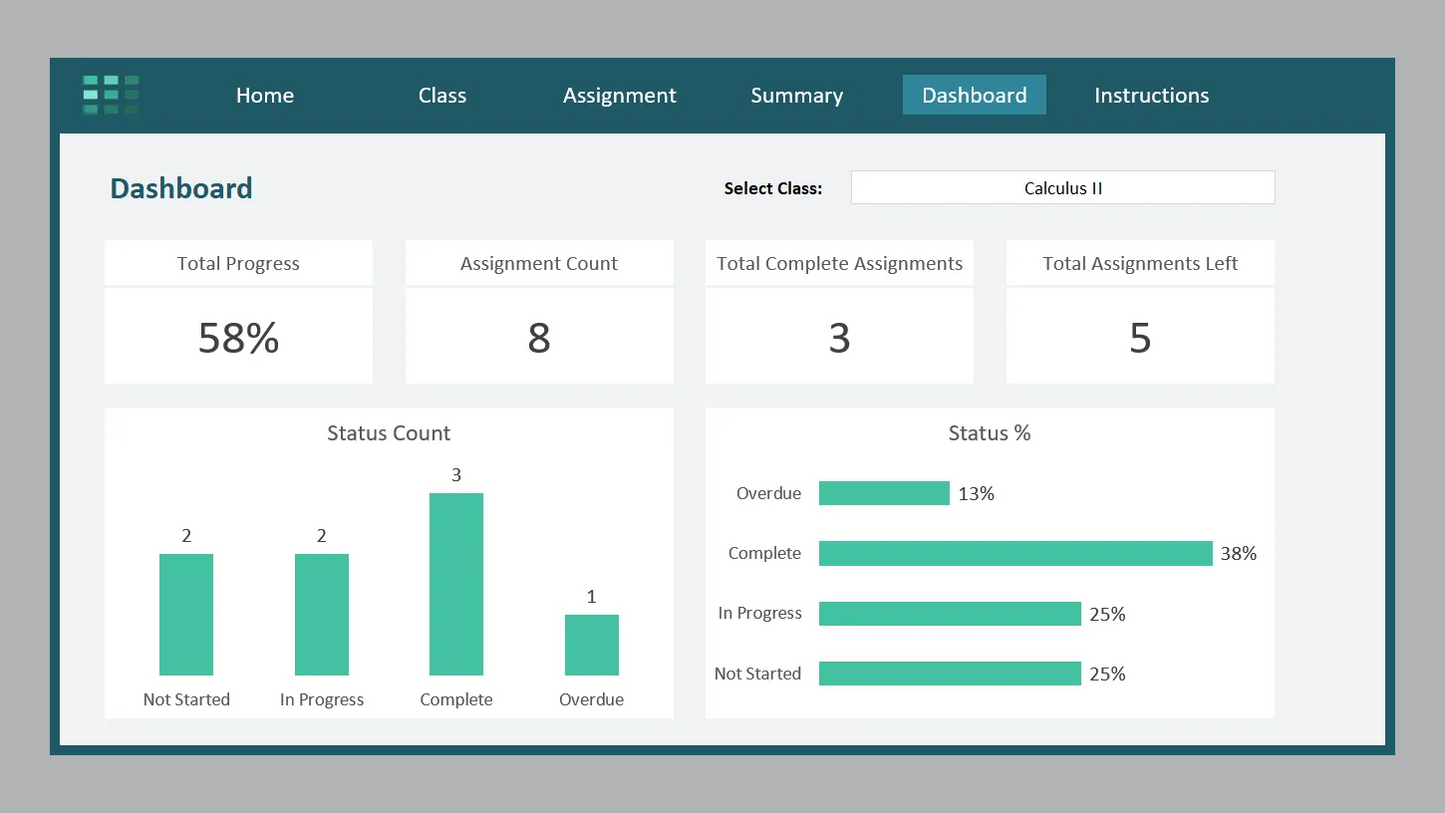Click the Status Count chart title
The image size is (1445, 813).
click(389, 433)
